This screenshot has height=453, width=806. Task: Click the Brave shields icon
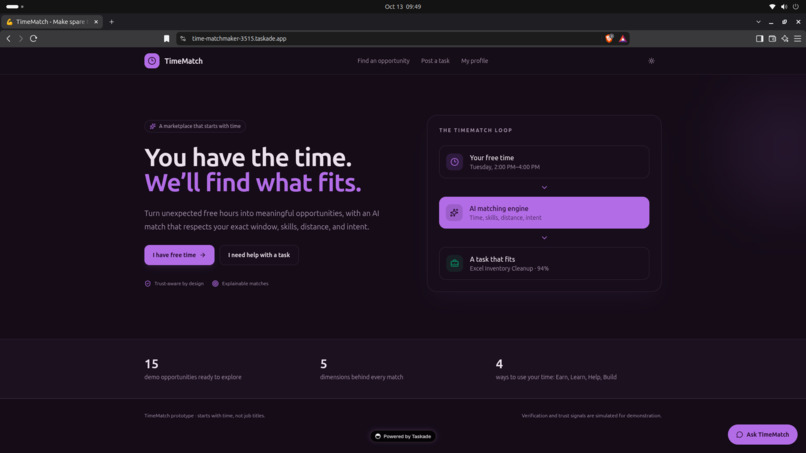(609, 39)
